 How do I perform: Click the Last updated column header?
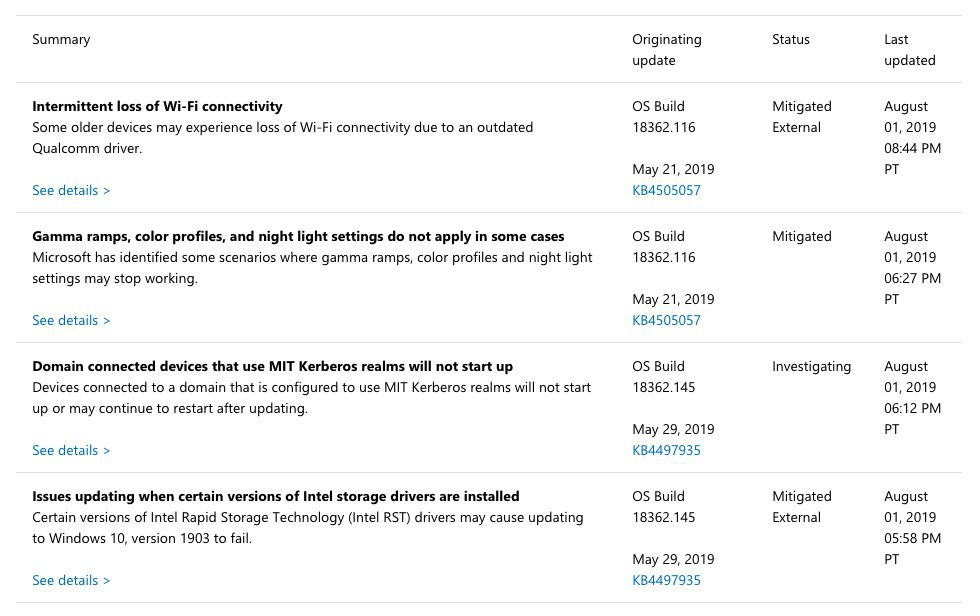tap(909, 49)
